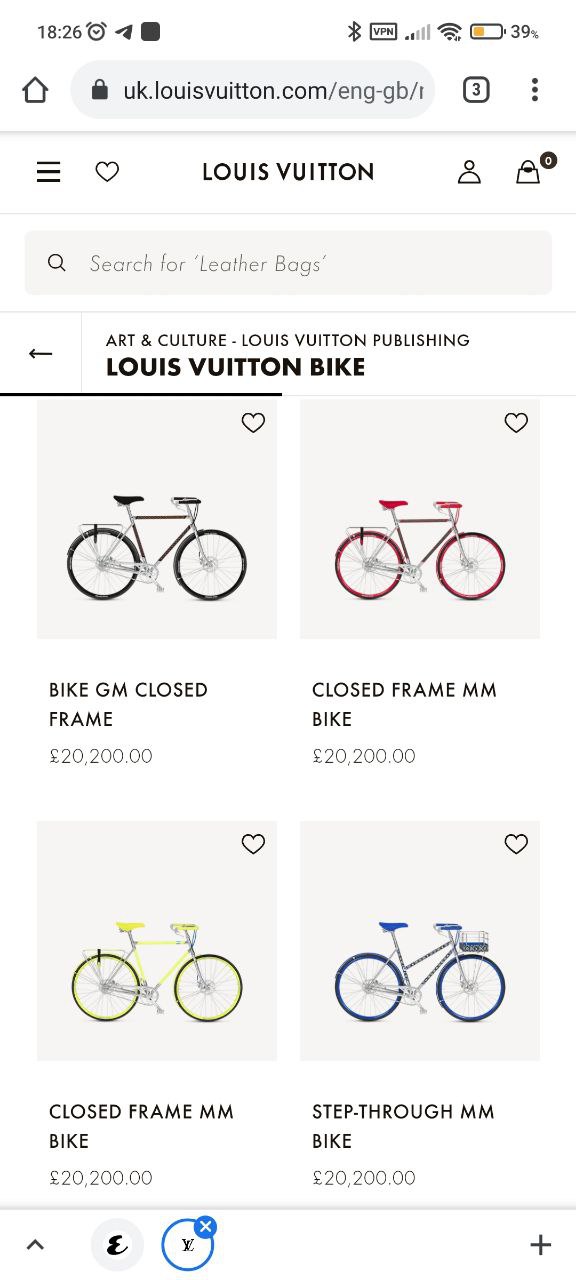This screenshot has width=576, height=1280.
Task: Open the shopping bag icon
Action: click(528, 172)
